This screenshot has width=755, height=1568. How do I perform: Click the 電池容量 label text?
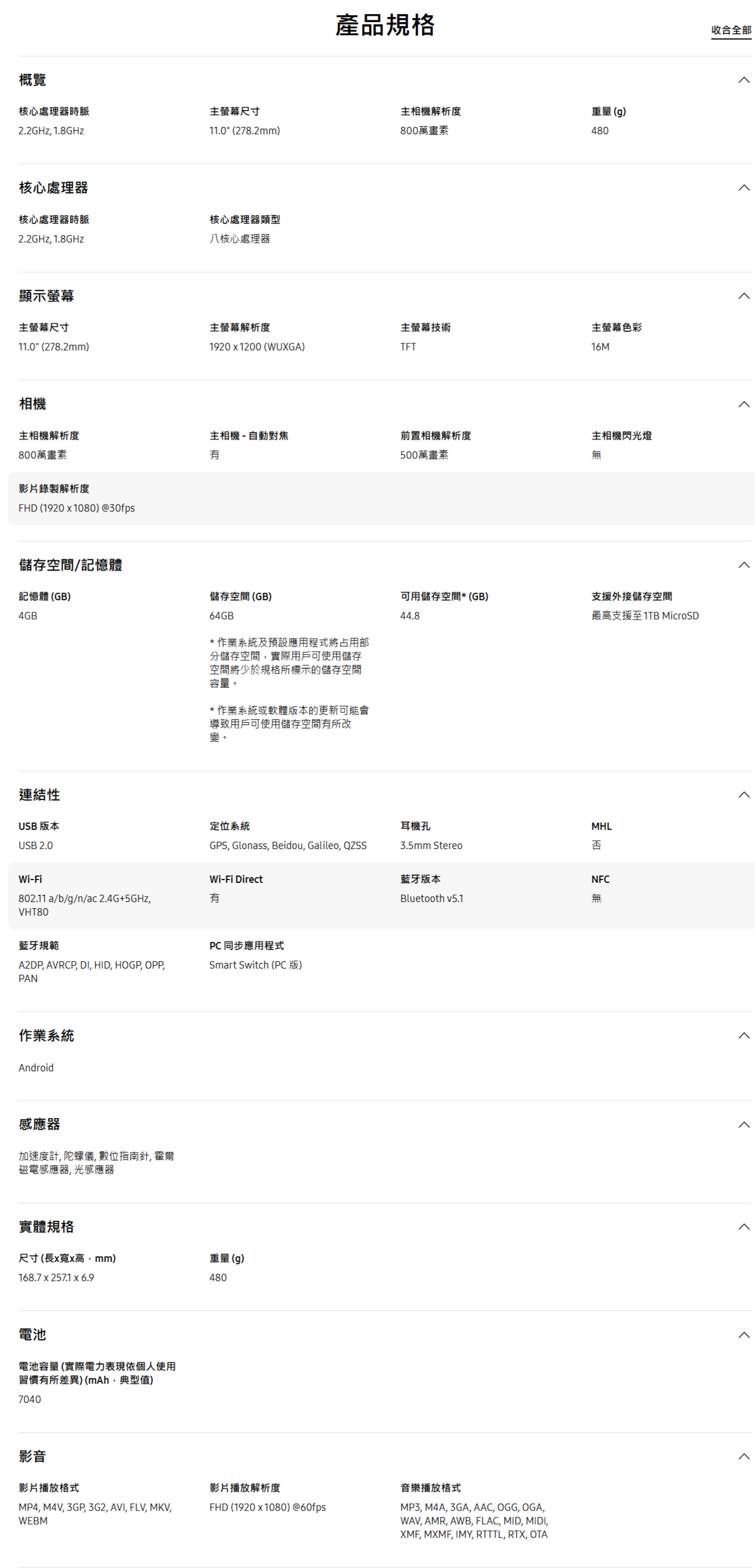pos(97,1372)
